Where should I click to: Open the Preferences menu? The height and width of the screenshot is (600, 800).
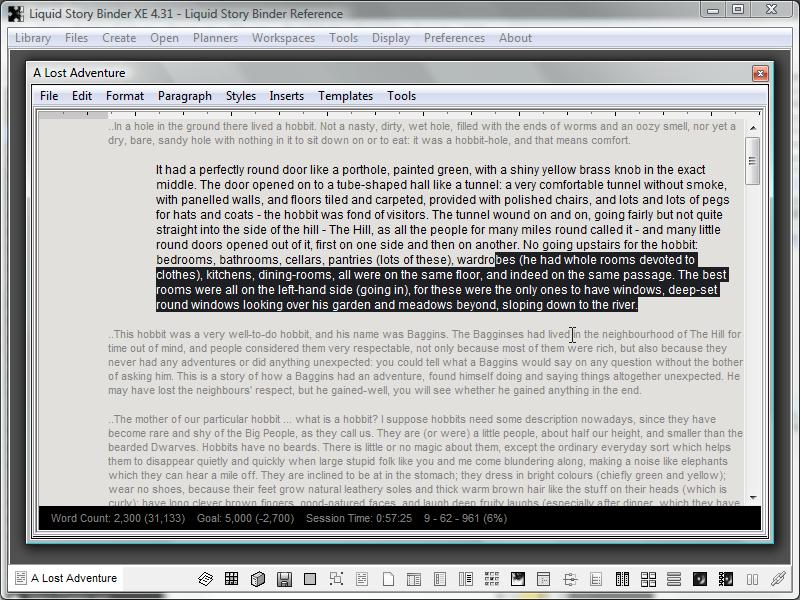[454, 38]
